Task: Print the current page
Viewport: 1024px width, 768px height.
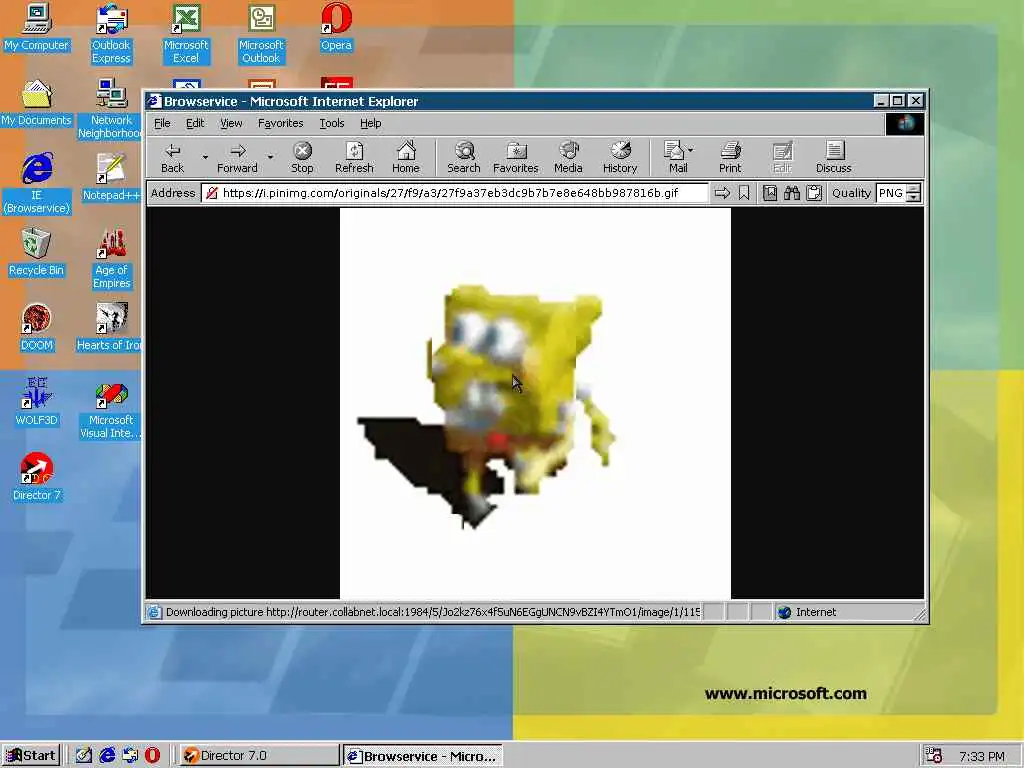Action: tap(730, 157)
